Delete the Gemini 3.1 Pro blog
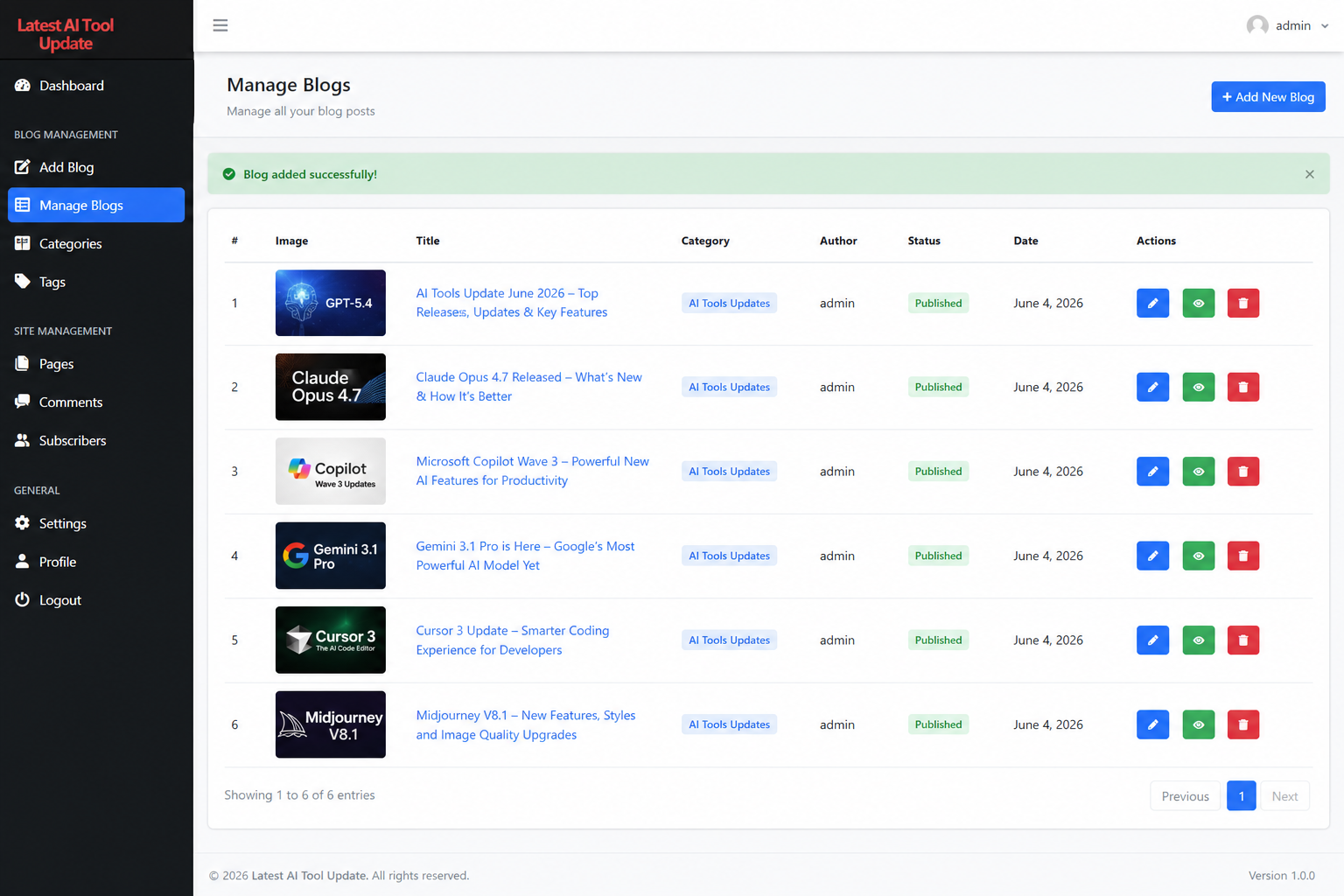 pyautogui.click(x=1242, y=556)
